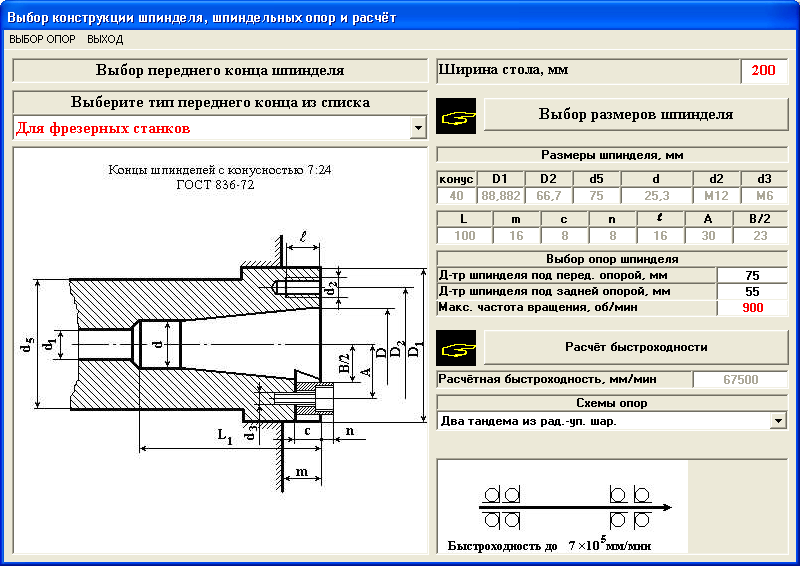Click the bearing arrangement scheme picture
Image resolution: width=800 pixels, height=566 pixels.
pos(563,507)
